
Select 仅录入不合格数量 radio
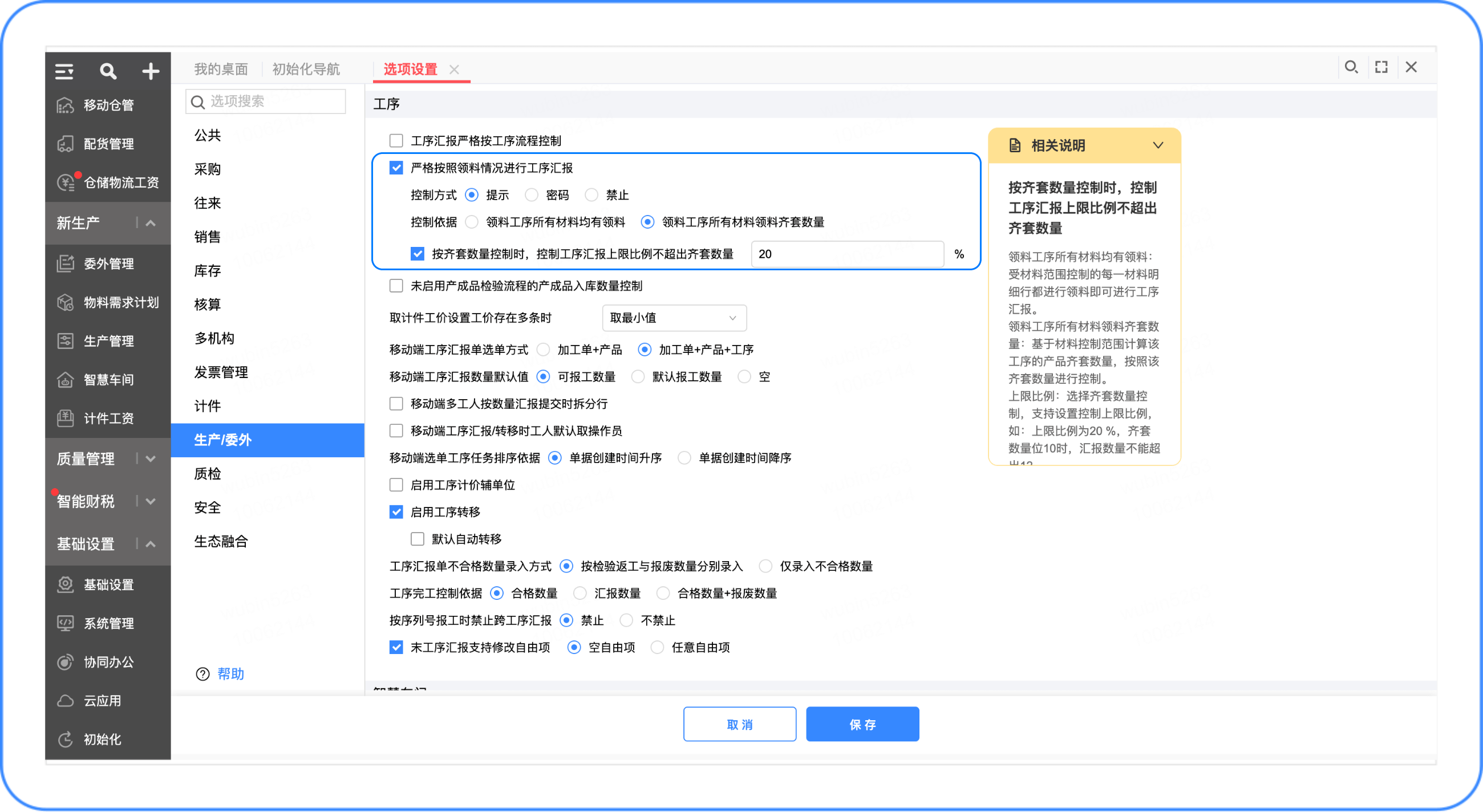pyautogui.click(x=765, y=566)
